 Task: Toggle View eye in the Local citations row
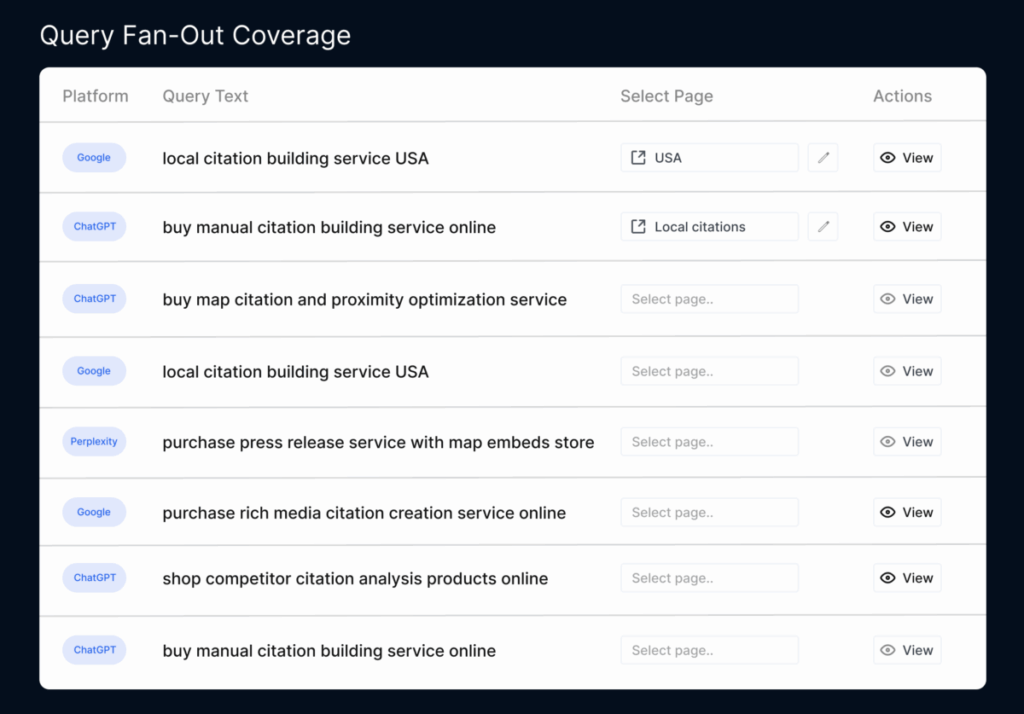coord(887,227)
